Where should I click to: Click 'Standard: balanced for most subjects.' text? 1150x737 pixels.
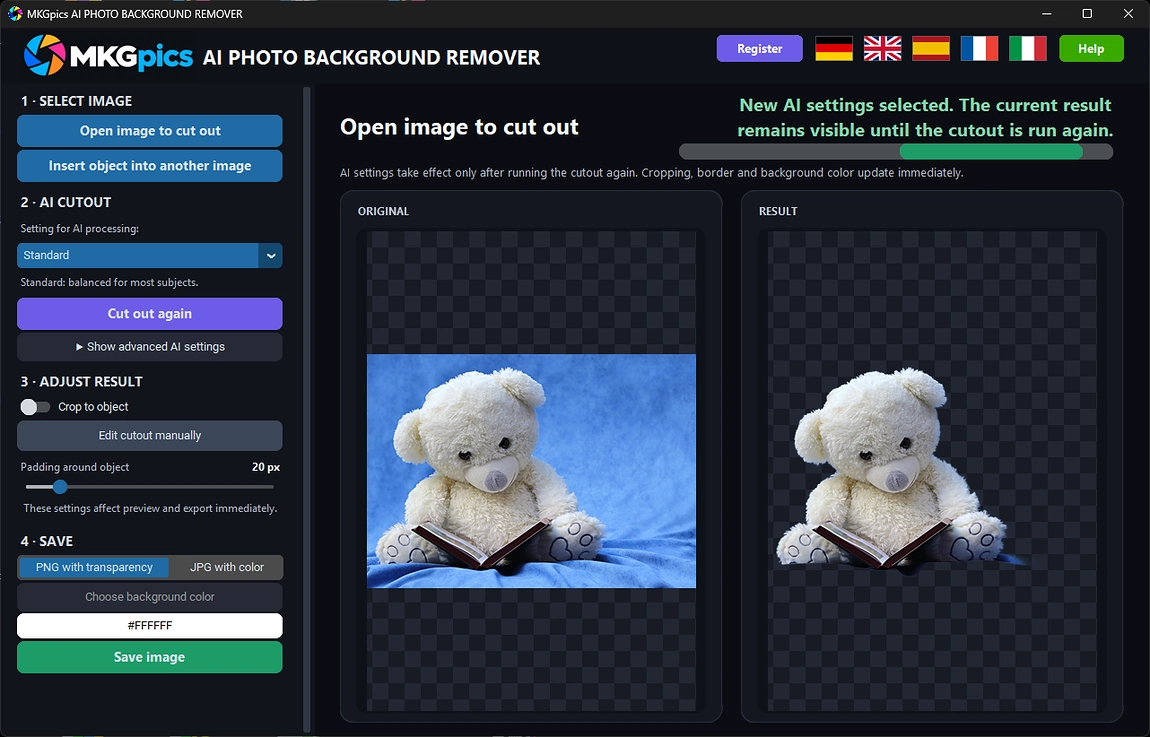tap(109, 282)
